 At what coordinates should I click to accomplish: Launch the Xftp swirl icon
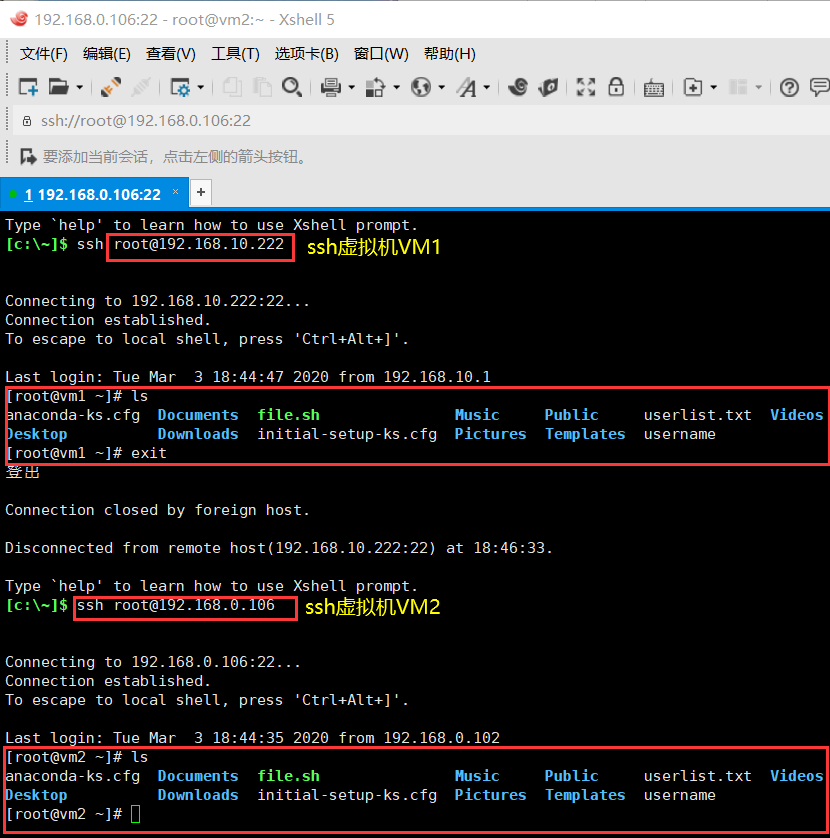pyautogui.click(x=518, y=87)
